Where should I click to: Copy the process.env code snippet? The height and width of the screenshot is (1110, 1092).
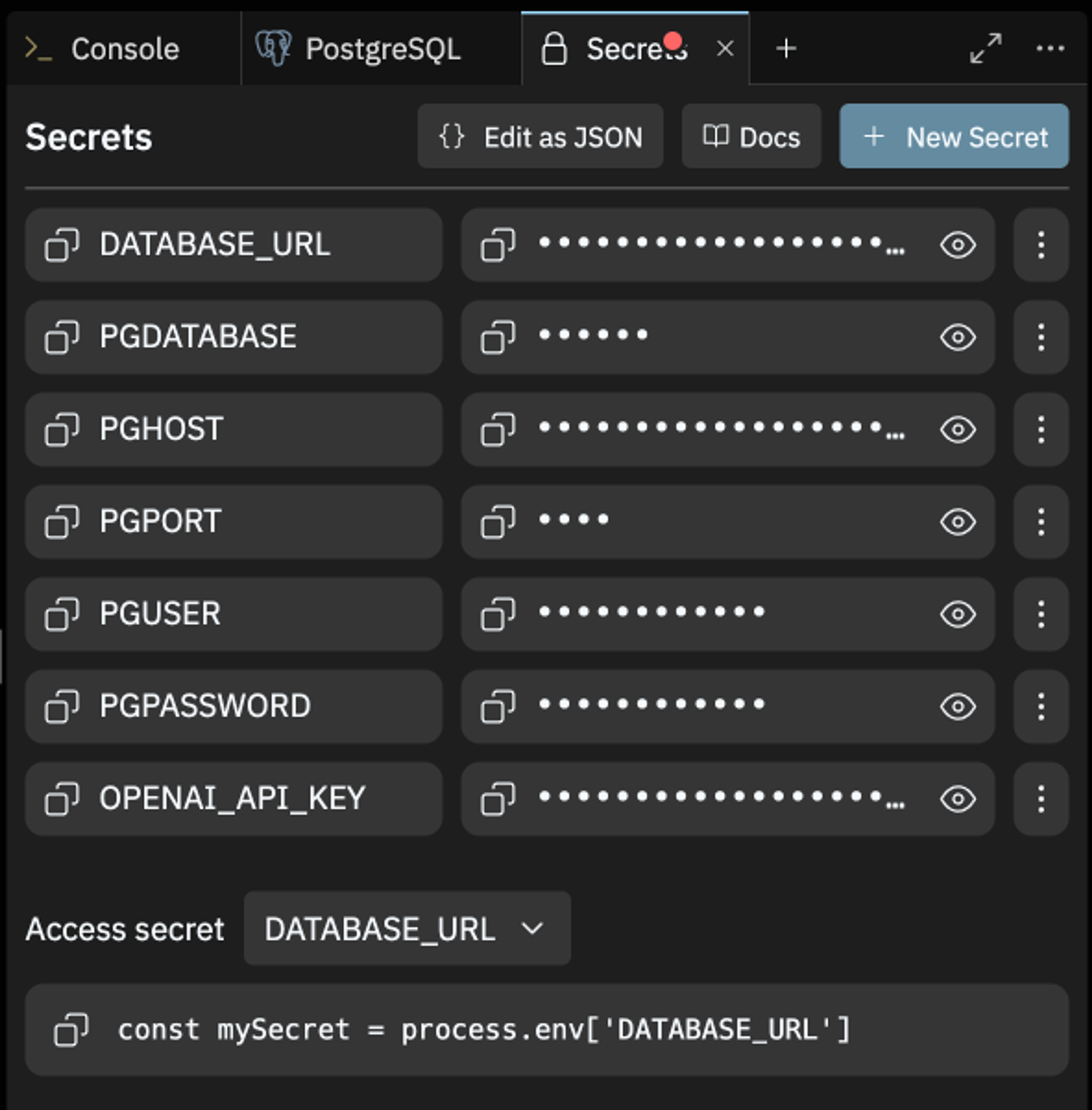71,1030
